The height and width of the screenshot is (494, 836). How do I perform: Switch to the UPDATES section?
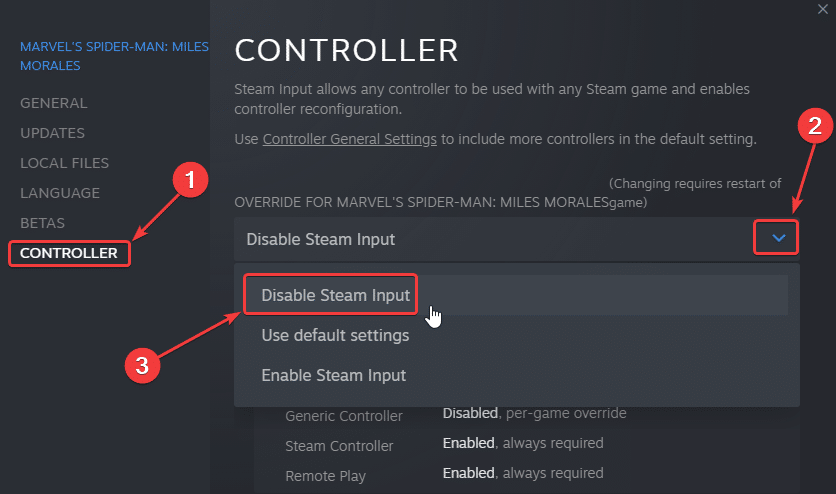(x=53, y=133)
